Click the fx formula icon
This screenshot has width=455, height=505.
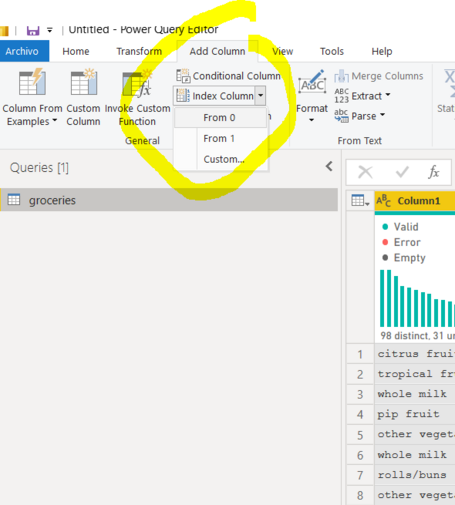[x=433, y=172]
